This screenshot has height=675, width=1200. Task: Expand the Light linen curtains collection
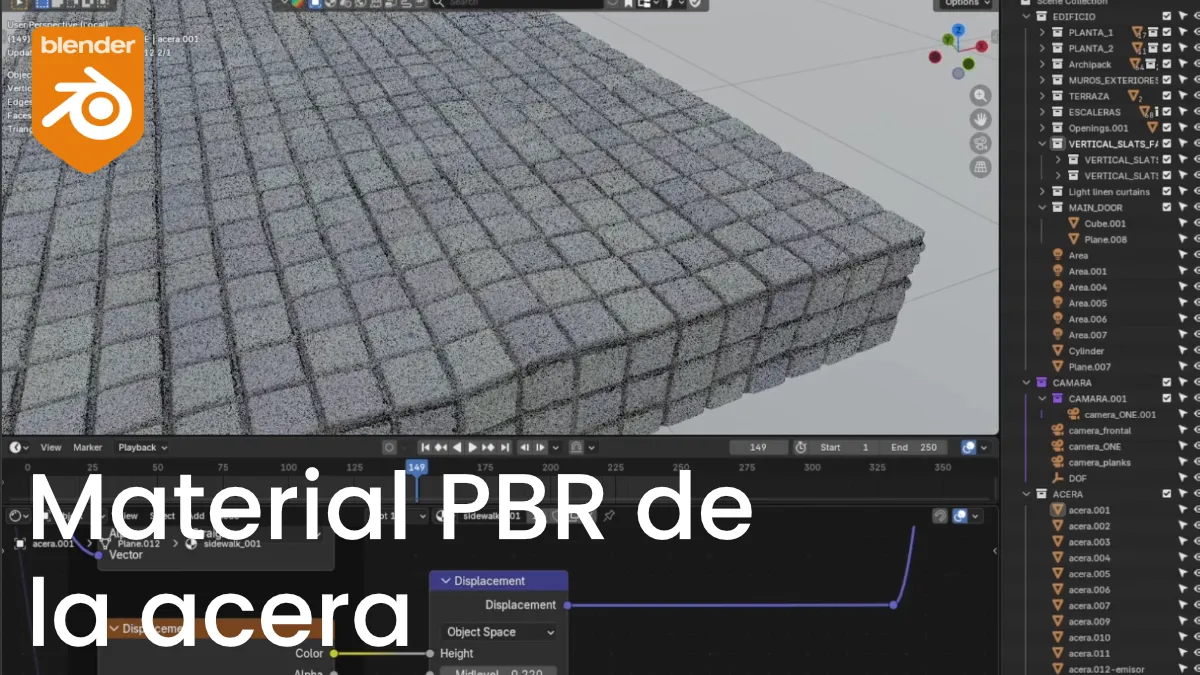click(x=1042, y=191)
